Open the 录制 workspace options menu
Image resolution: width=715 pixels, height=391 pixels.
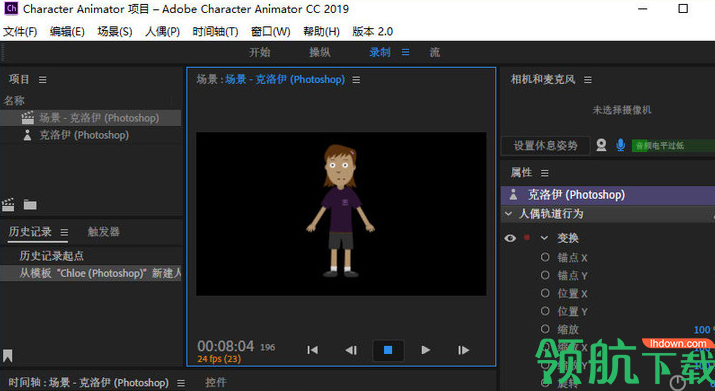pyautogui.click(x=405, y=52)
